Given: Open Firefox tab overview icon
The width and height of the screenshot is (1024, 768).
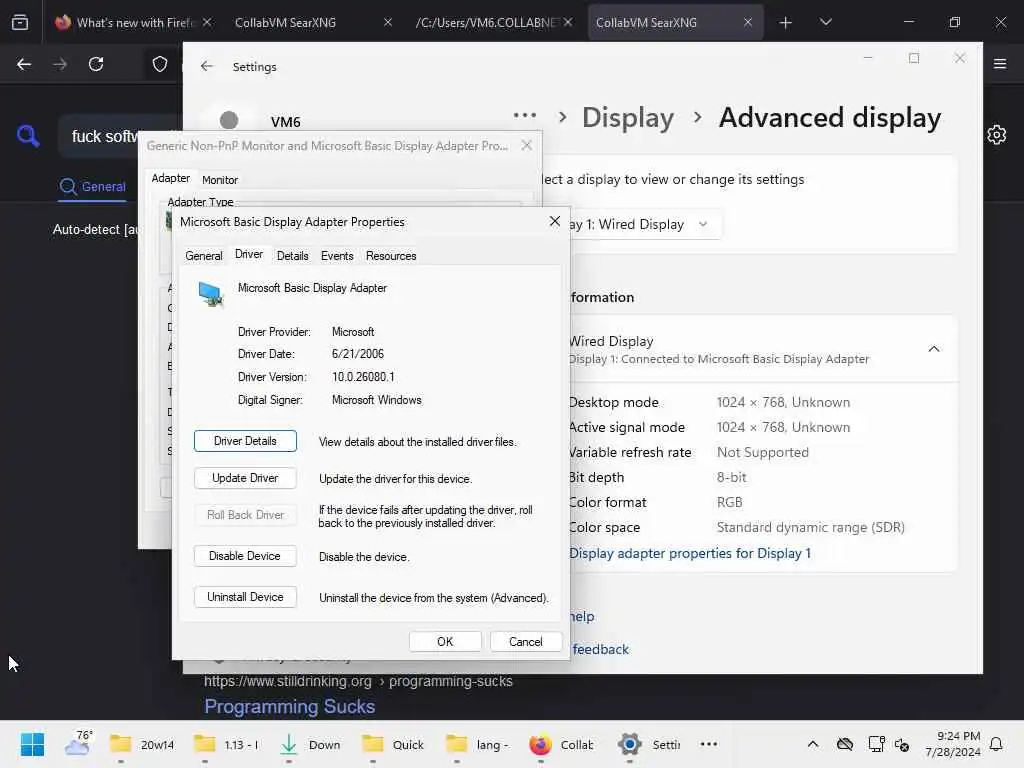Looking at the screenshot, I should coord(20,22).
